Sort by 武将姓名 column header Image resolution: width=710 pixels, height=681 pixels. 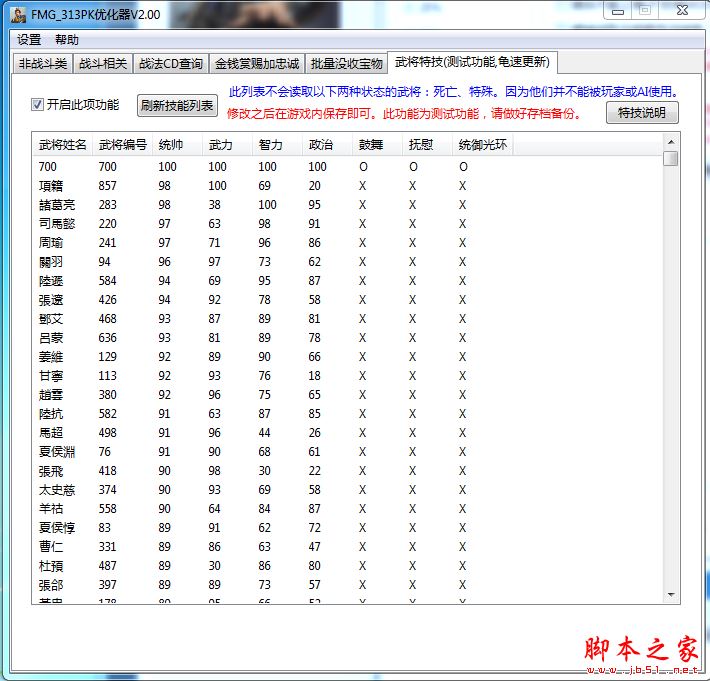tap(62, 145)
